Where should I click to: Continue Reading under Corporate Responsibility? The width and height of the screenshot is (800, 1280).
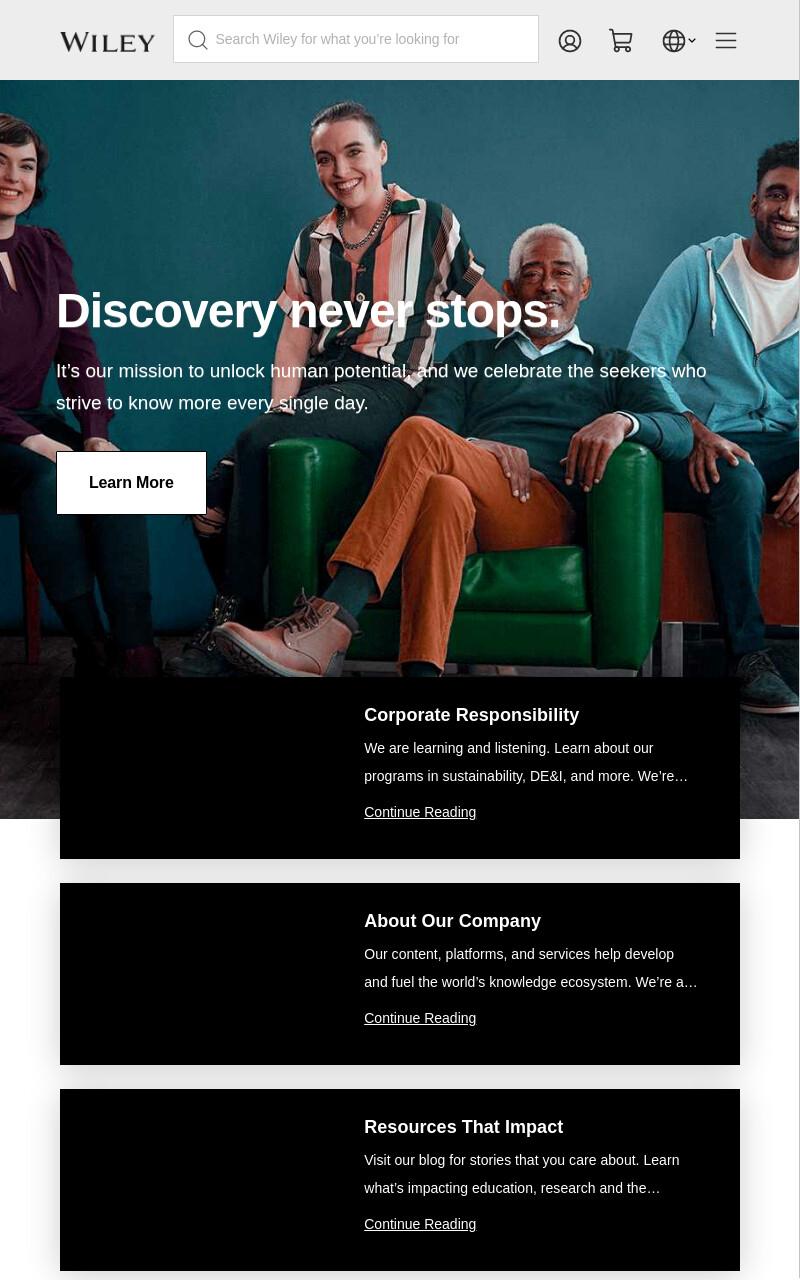(x=420, y=812)
